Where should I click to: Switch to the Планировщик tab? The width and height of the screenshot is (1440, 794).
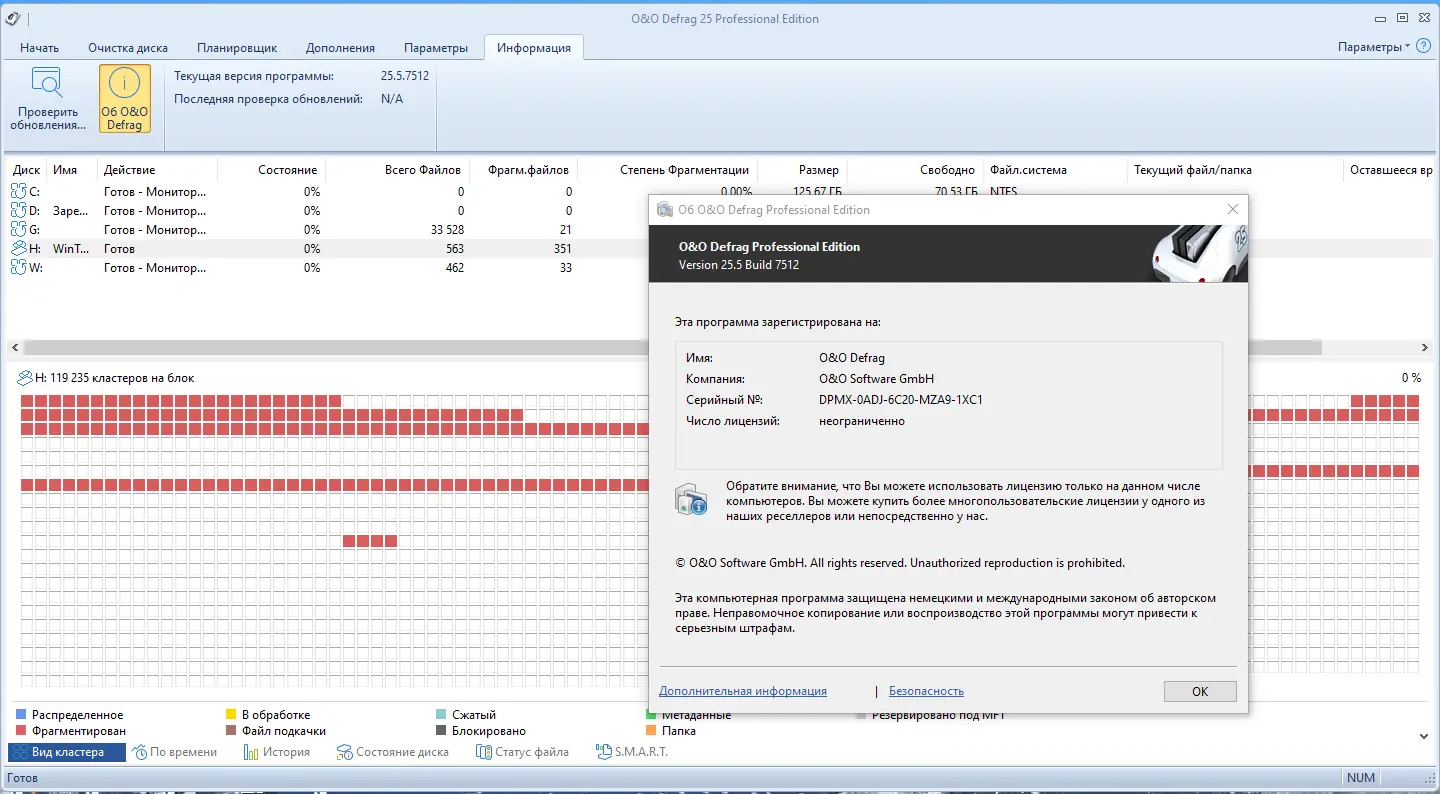pyautogui.click(x=237, y=47)
